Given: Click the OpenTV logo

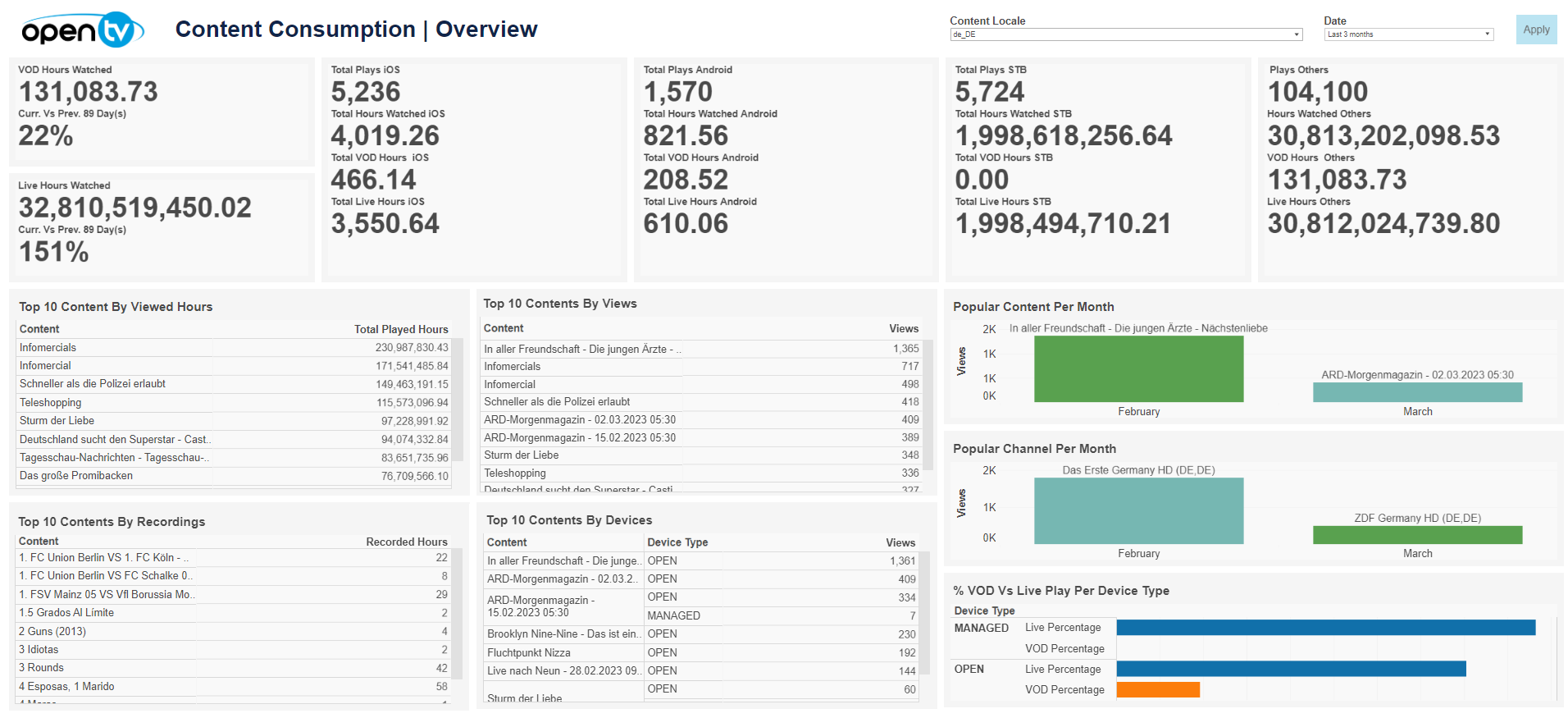Looking at the screenshot, I should pos(83,30).
